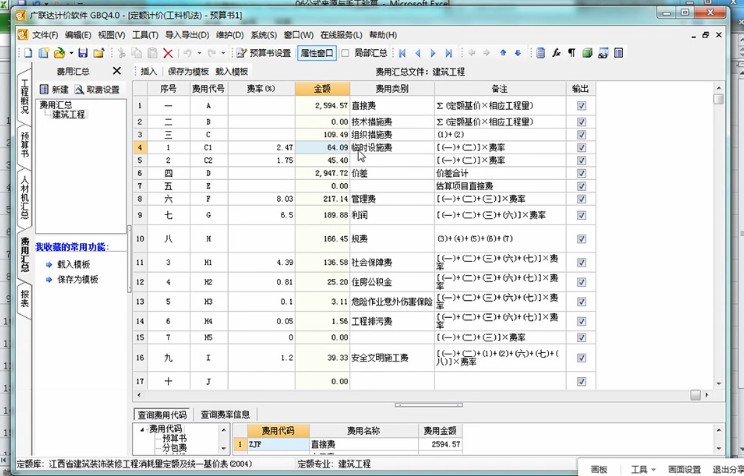744x476 pixels.
Task: Switch to the 报表 side tab
Action: [25, 299]
